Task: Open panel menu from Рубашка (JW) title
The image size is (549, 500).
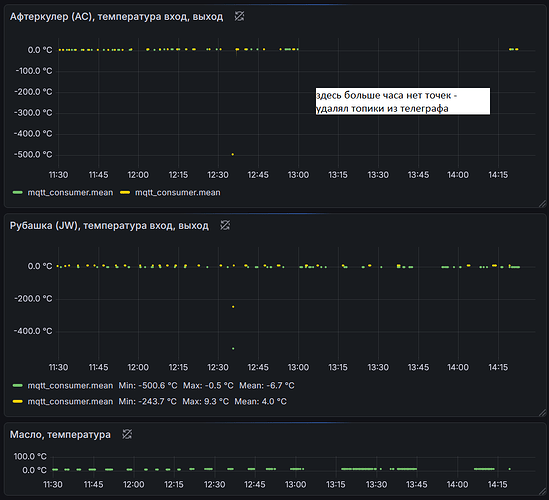Action: pyautogui.click(x=109, y=225)
